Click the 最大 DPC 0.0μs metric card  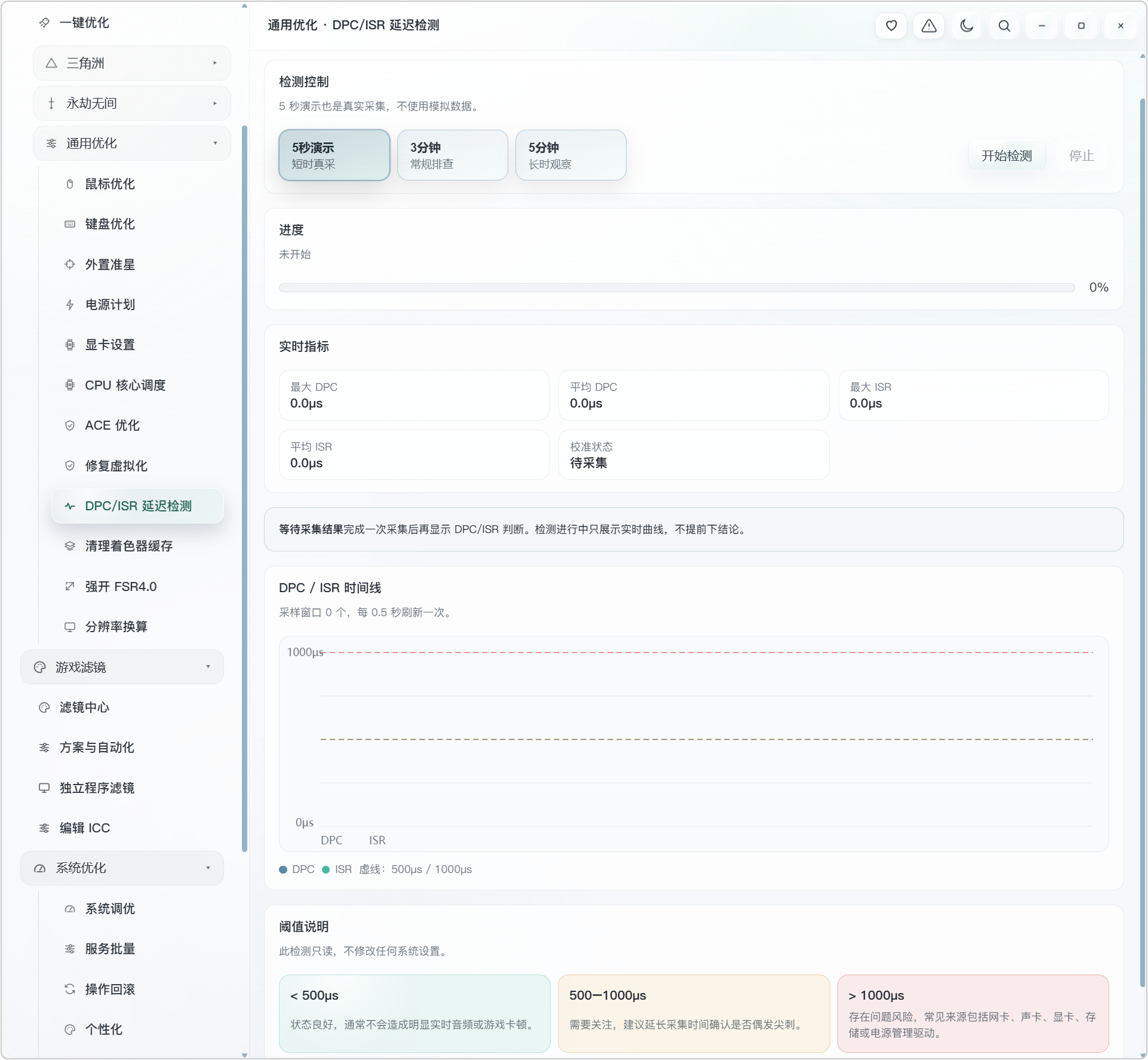pos(414,395)
